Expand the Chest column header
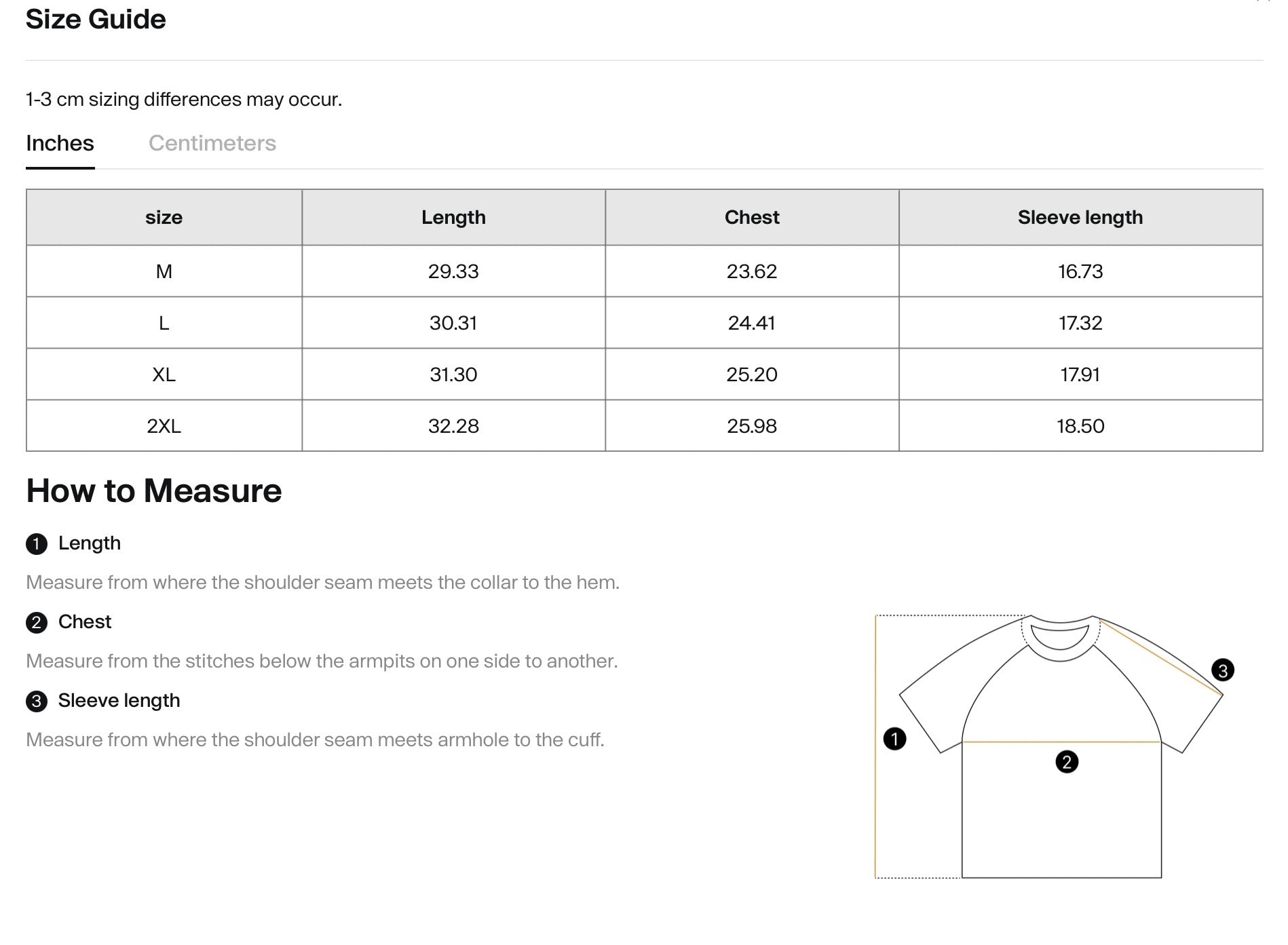 [752, 217]
